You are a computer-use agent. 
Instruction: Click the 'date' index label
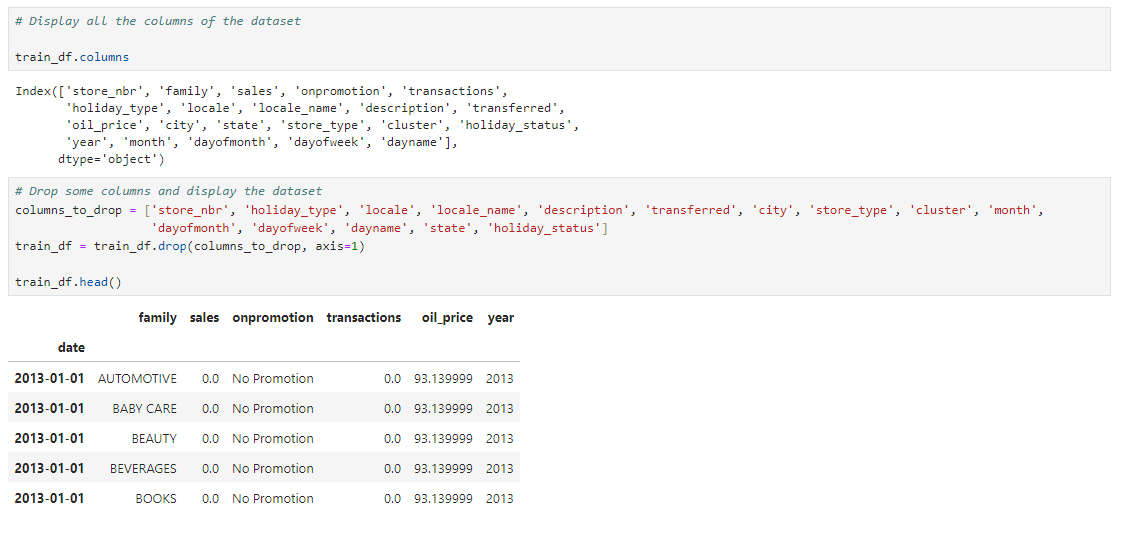(x=71, y=347)
